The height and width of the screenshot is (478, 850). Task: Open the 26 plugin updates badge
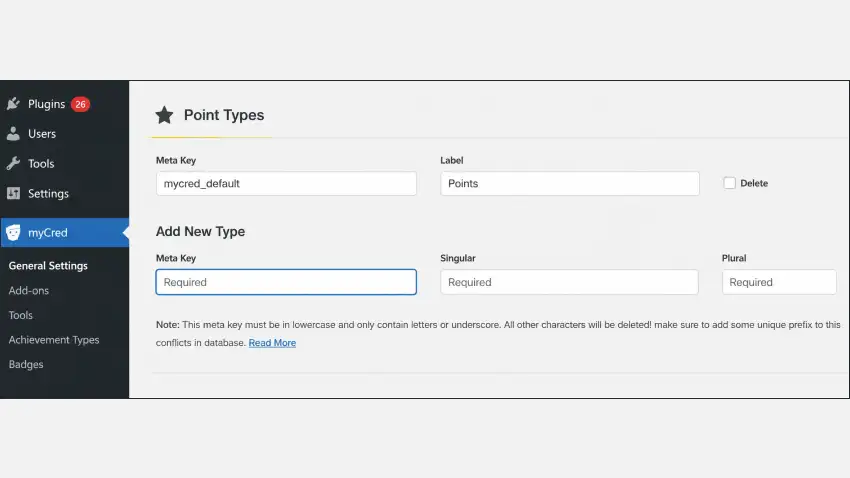pos(80,104)
